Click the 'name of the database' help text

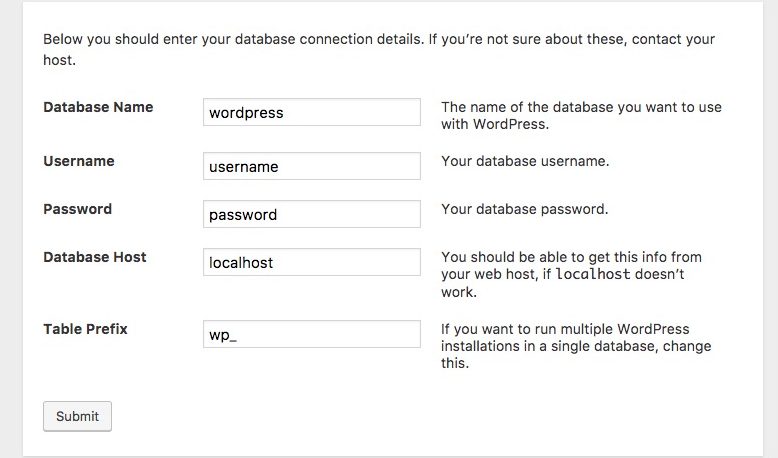click(581, 107)
